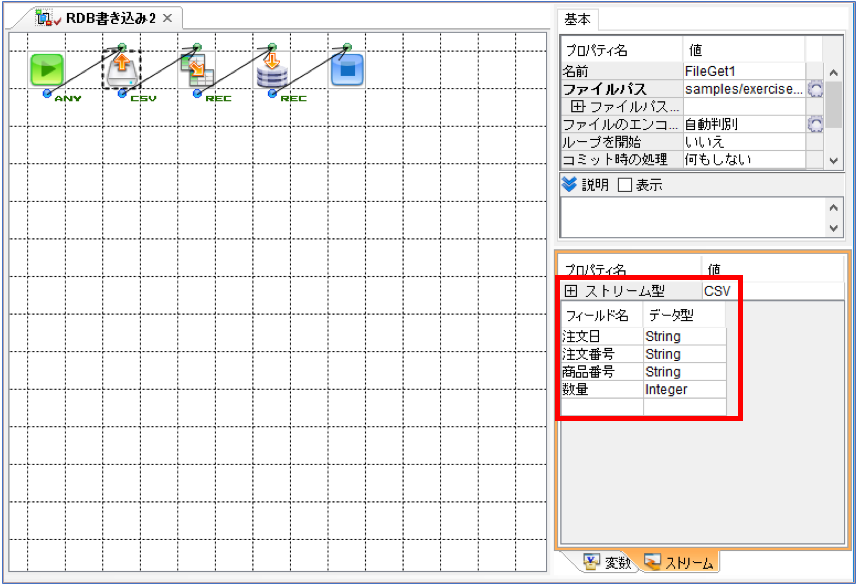The width and height of the screenshot is (857, 587).
Task: Open the 基本 properties tab
Action: click(578, 20)
